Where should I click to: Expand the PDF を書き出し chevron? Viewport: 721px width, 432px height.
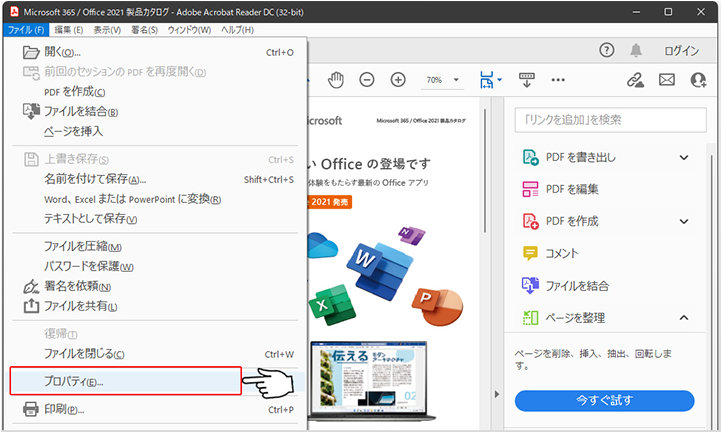684,157
